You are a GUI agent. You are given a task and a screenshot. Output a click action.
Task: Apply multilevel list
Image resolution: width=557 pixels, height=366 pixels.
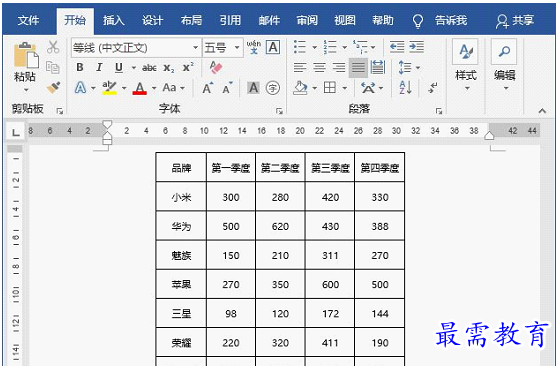[360, 47]
